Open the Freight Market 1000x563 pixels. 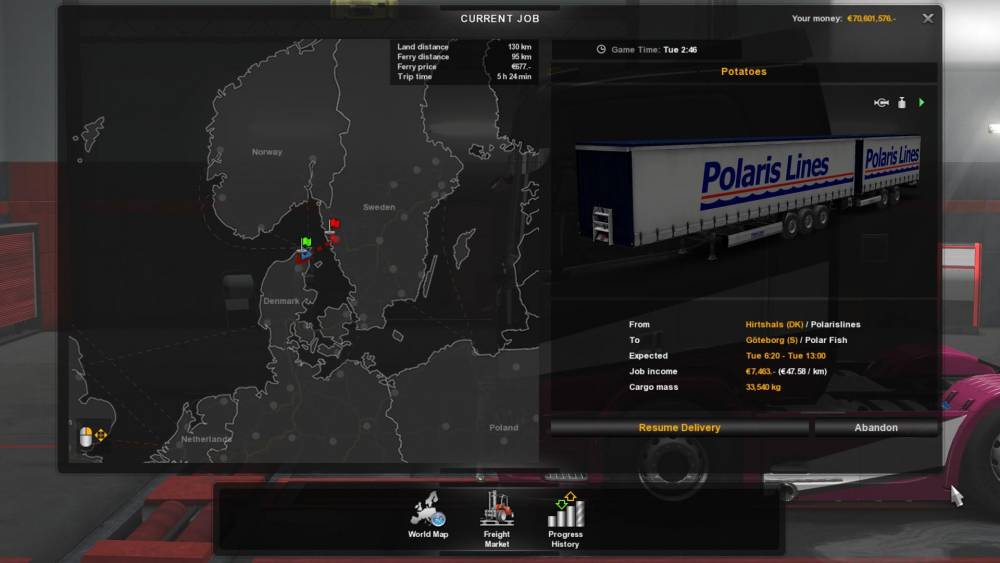coord(497,515)
